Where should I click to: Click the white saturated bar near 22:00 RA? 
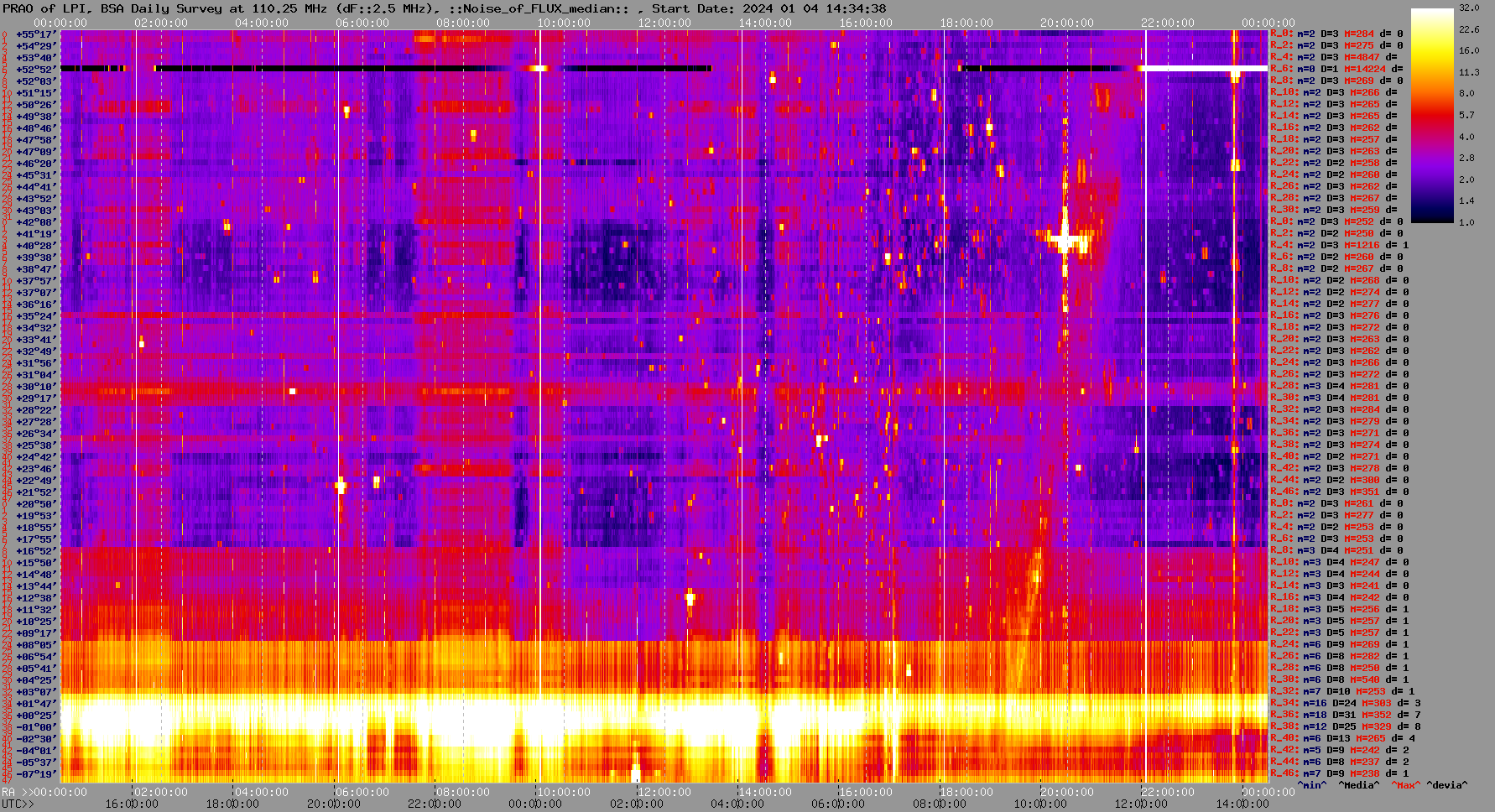(1202, 68)
